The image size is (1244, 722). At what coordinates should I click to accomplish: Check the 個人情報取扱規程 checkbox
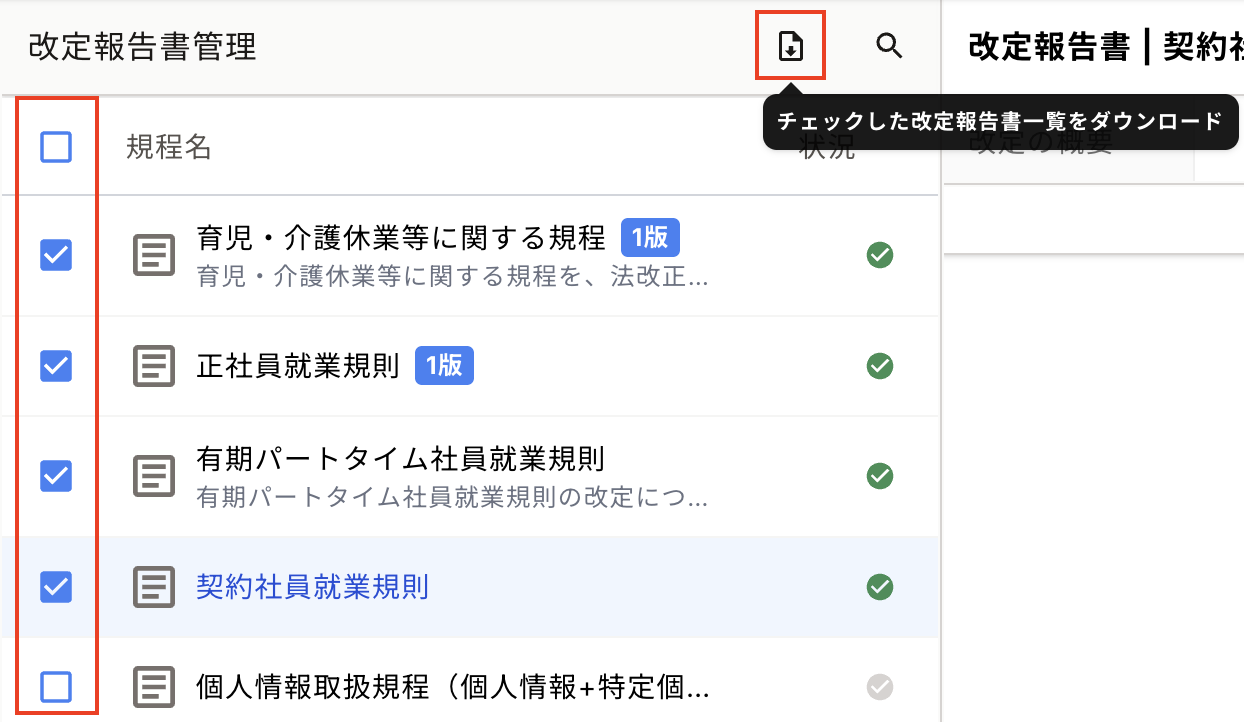tap(56, 687)
